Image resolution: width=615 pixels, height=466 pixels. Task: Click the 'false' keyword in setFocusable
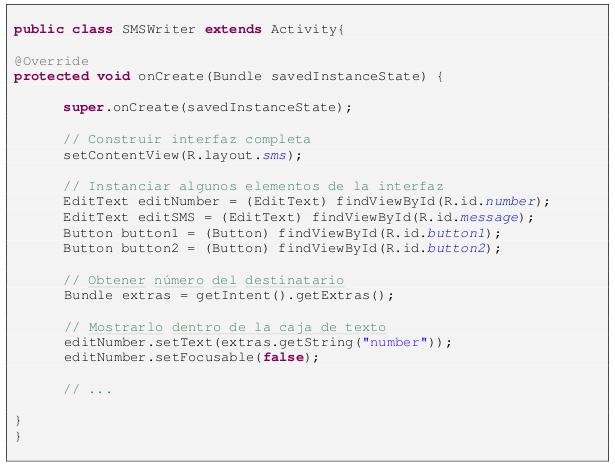(284, 357)
